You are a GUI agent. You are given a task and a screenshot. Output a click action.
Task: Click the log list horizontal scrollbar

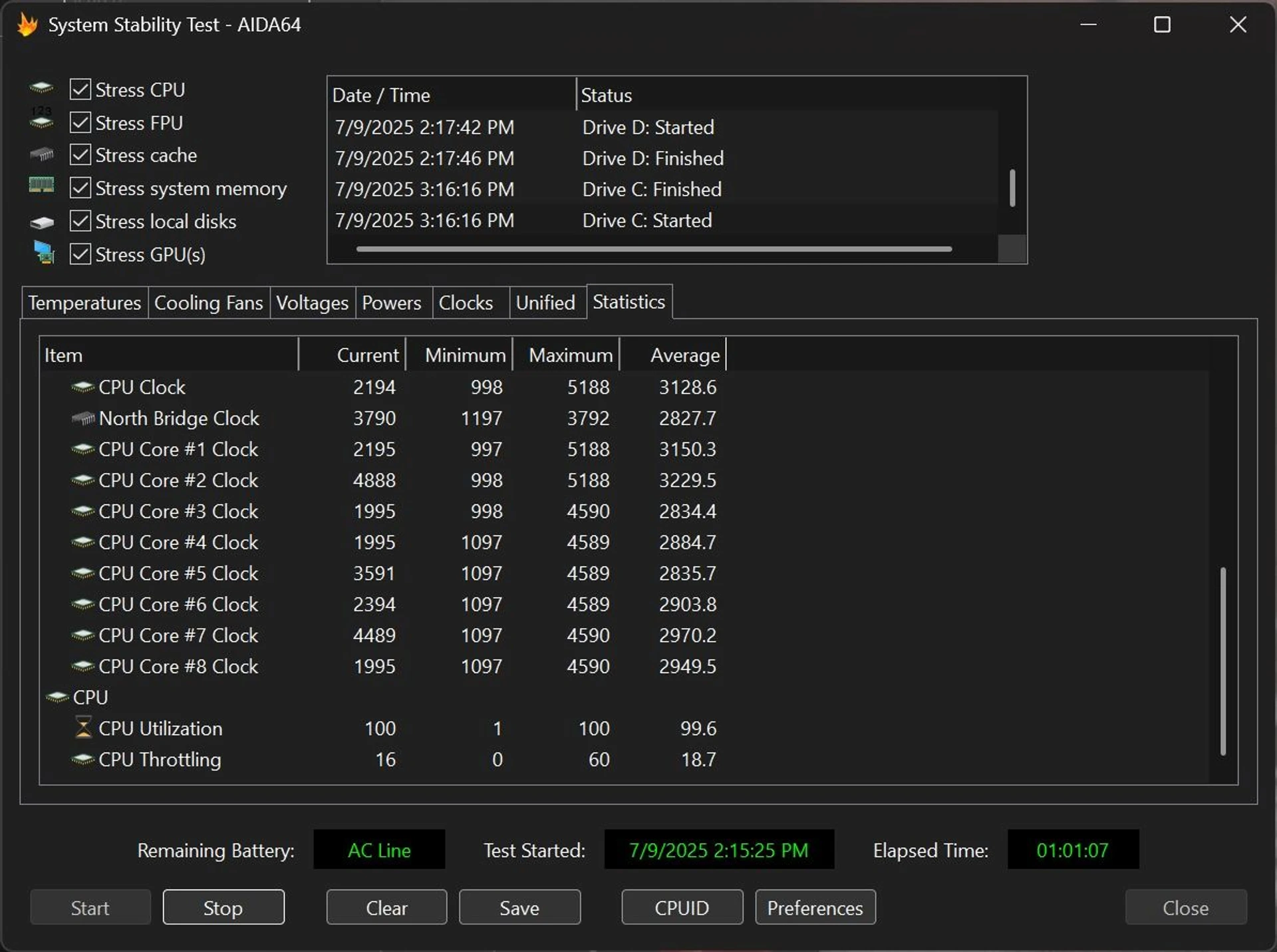click(x=654, y=249)
